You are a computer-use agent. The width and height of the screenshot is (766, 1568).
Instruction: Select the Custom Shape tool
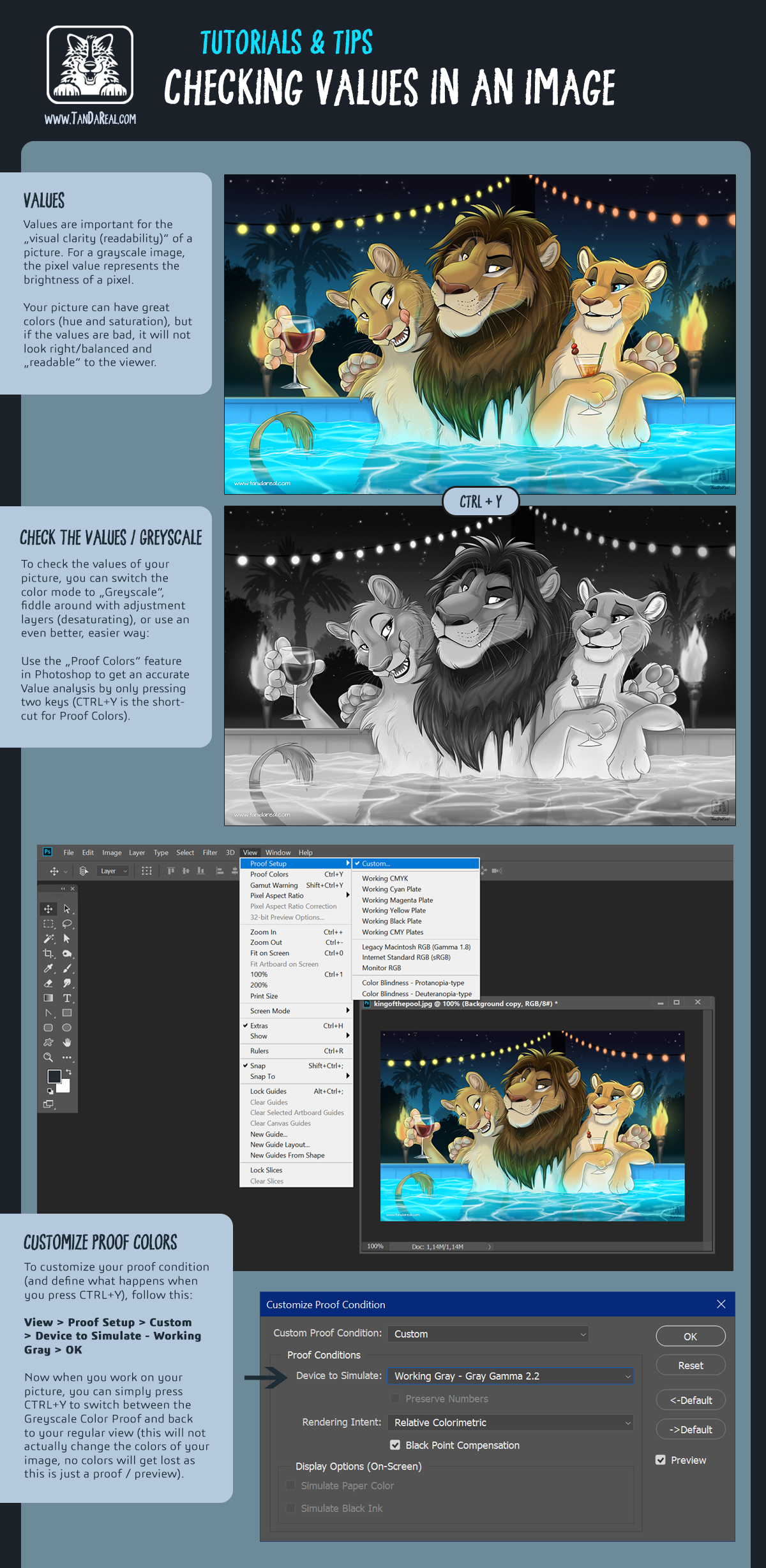click(x=49, y=1043)
